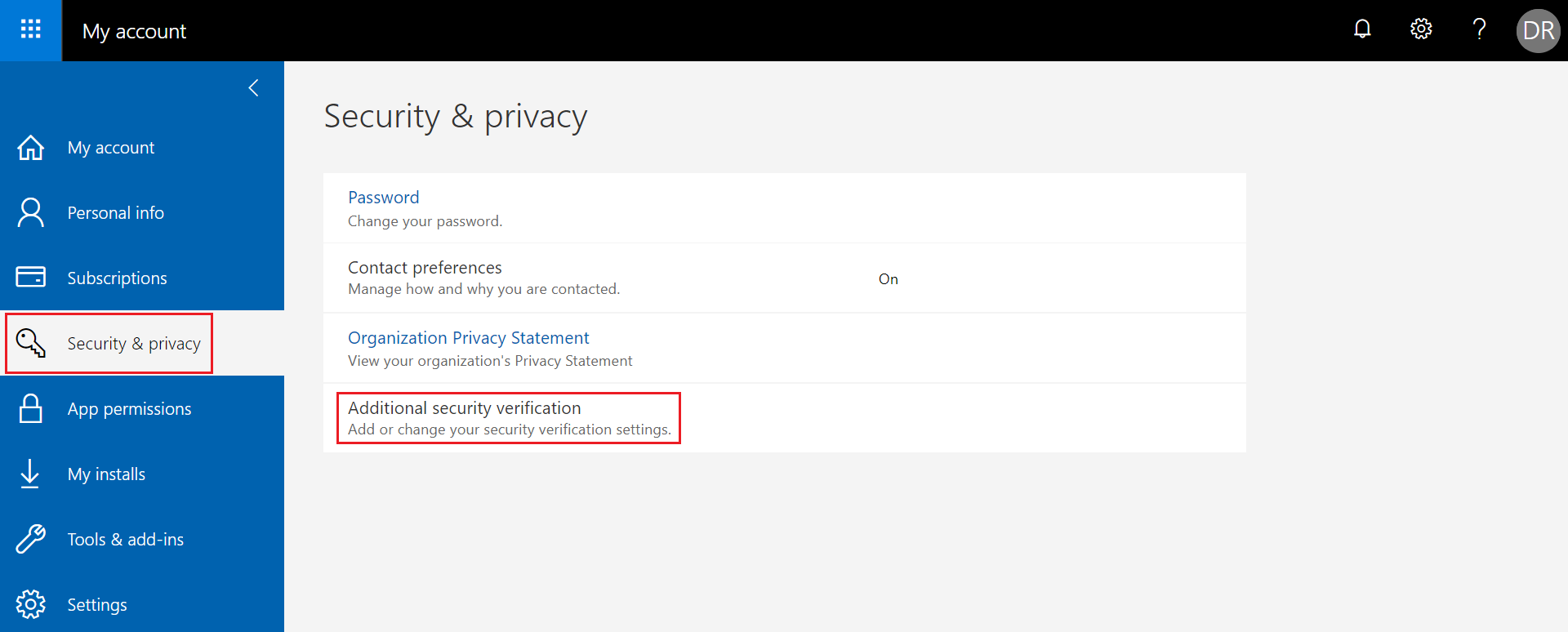Viewport: 1568px width, 632px height.
Task: Open the app launcher waffle icon
Action: tap(30, 30)
